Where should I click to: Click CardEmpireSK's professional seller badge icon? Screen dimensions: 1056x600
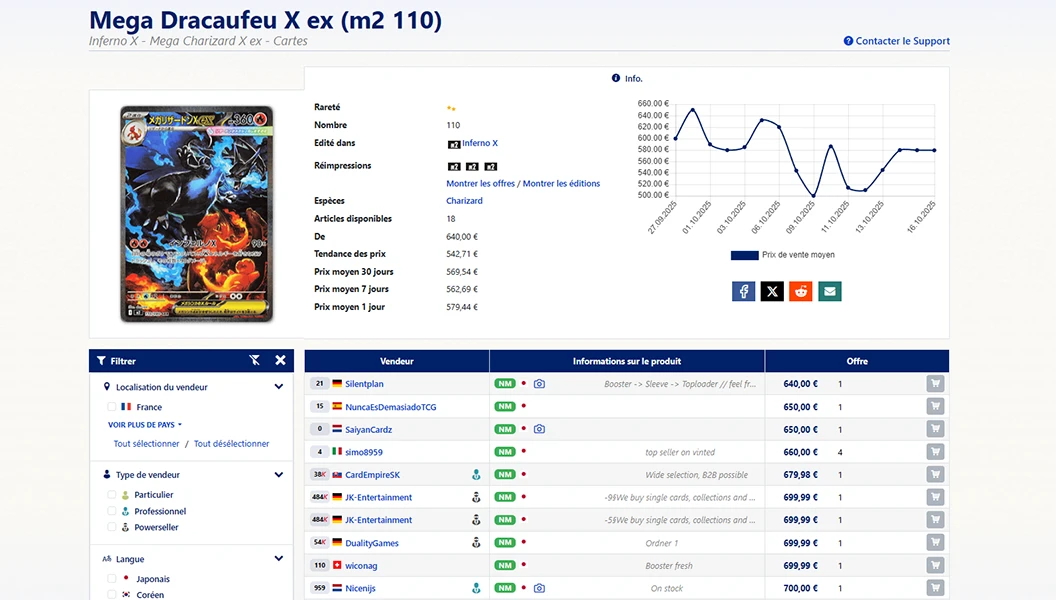(x=476, y=475)
